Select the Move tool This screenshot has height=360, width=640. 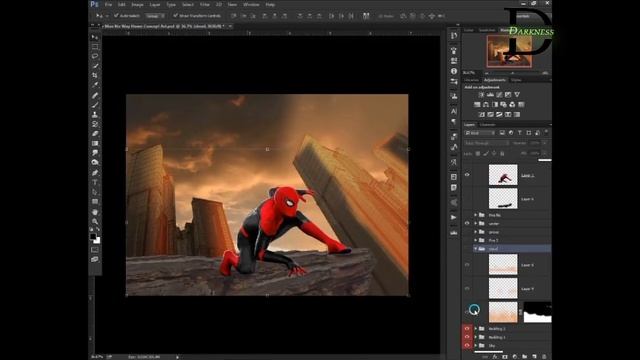(x=95, y=37)
